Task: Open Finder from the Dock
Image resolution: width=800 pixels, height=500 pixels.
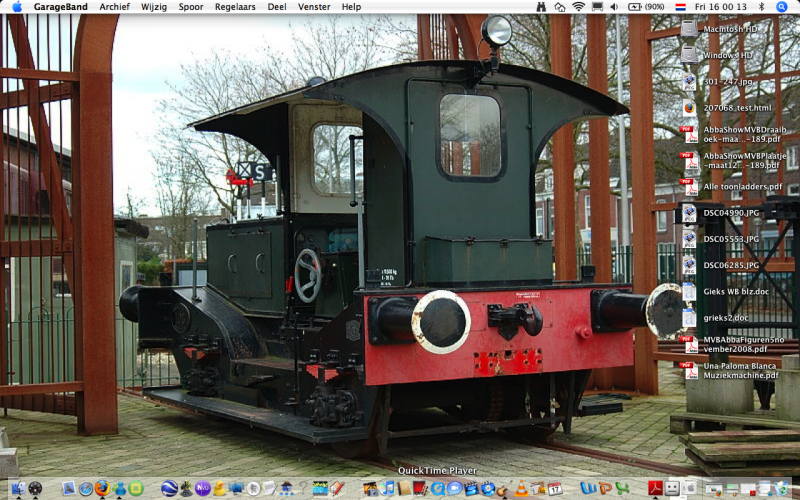Action: (x=18, y=488)
